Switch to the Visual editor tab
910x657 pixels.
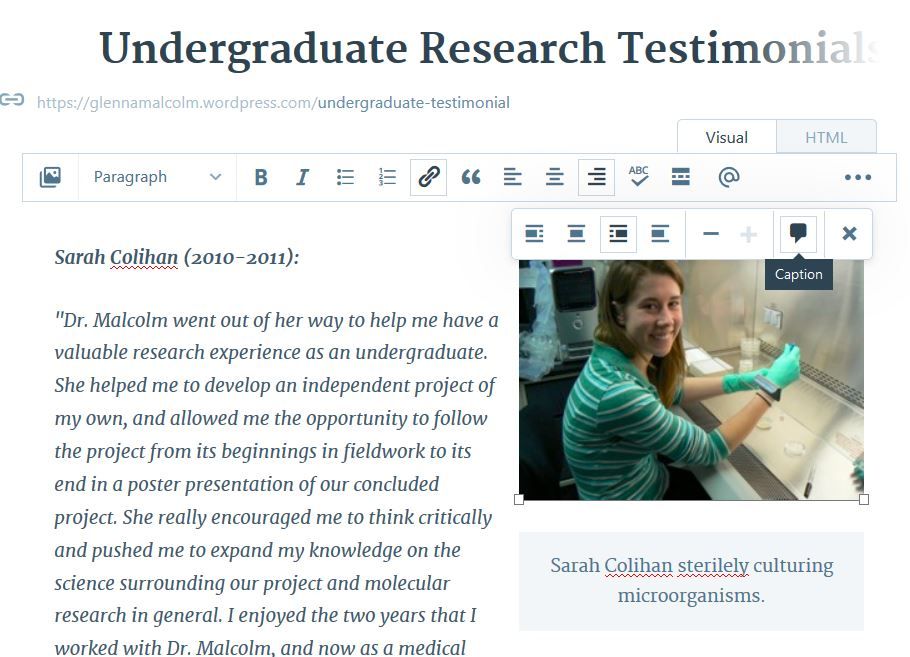tap(727, 138)
